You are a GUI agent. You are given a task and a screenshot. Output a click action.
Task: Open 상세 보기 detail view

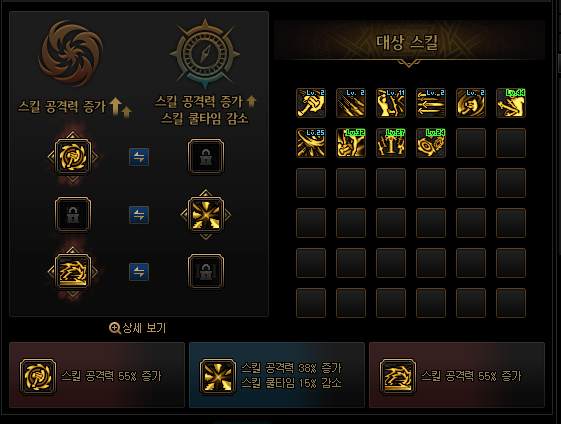click(137, 328)
